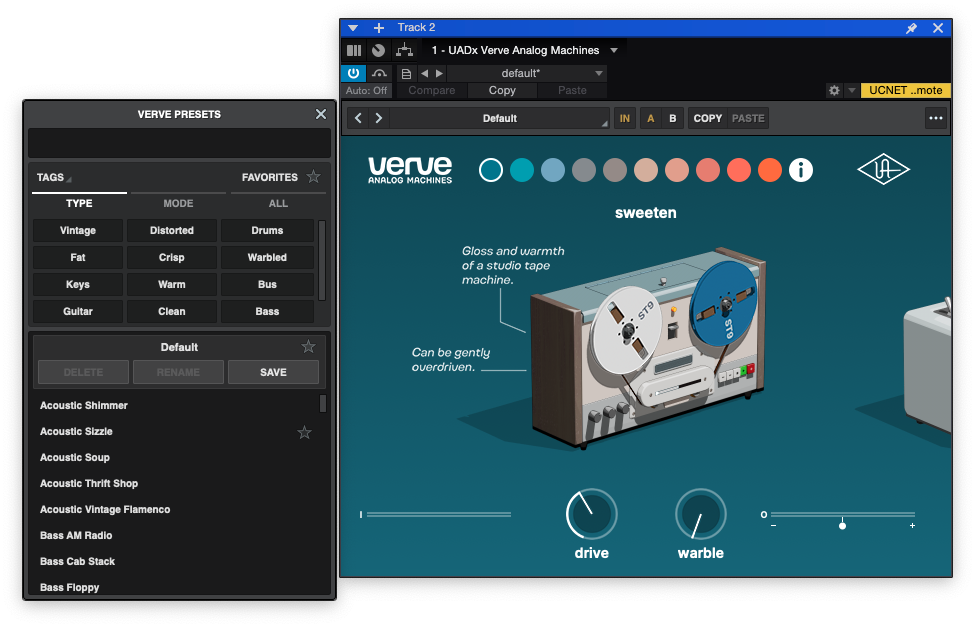The width and height of the screenshot is (975, 627).
Task: Expand the TAGS section header
Action: point(53,177)
